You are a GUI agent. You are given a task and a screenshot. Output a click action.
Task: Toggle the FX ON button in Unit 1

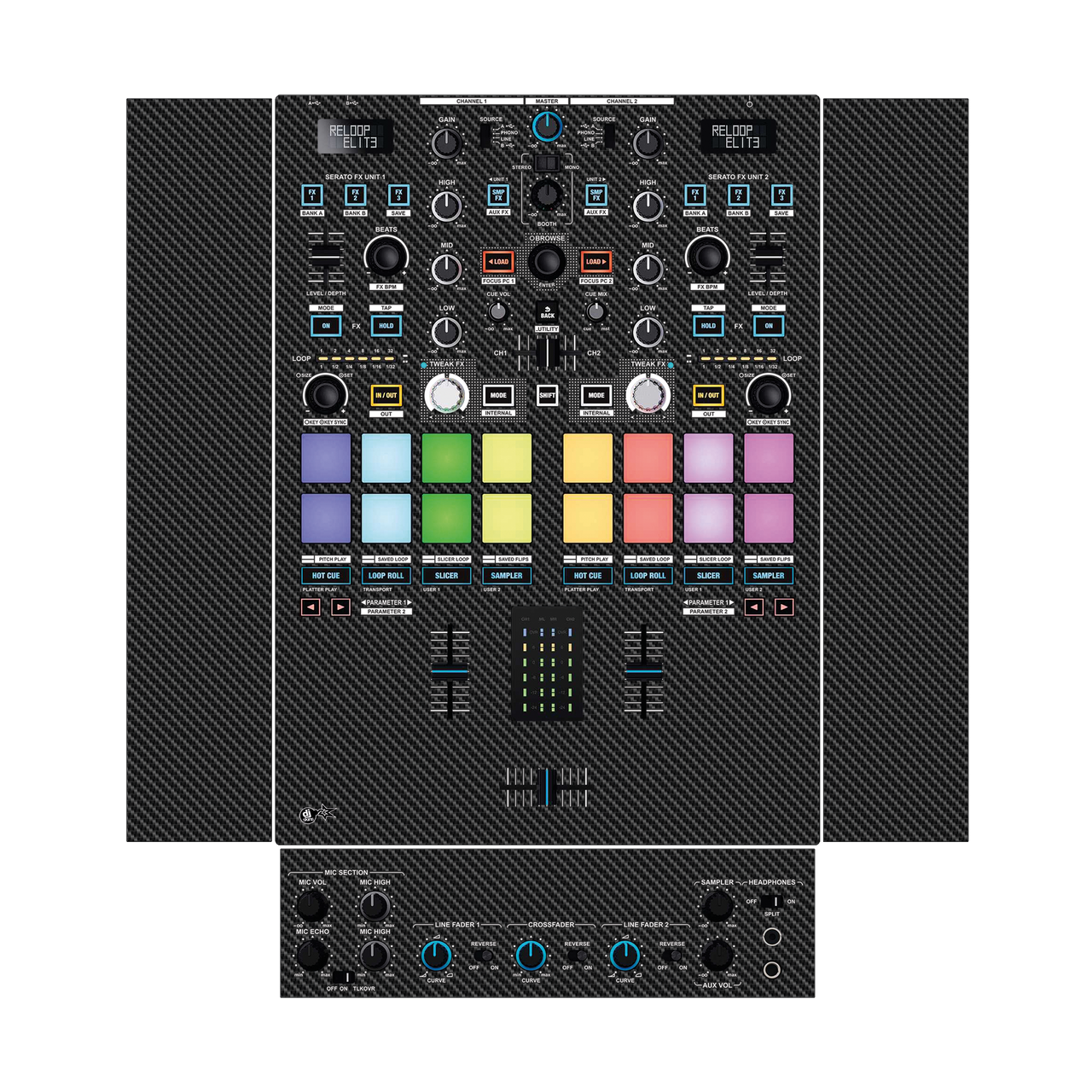click(x=326, y=326)
